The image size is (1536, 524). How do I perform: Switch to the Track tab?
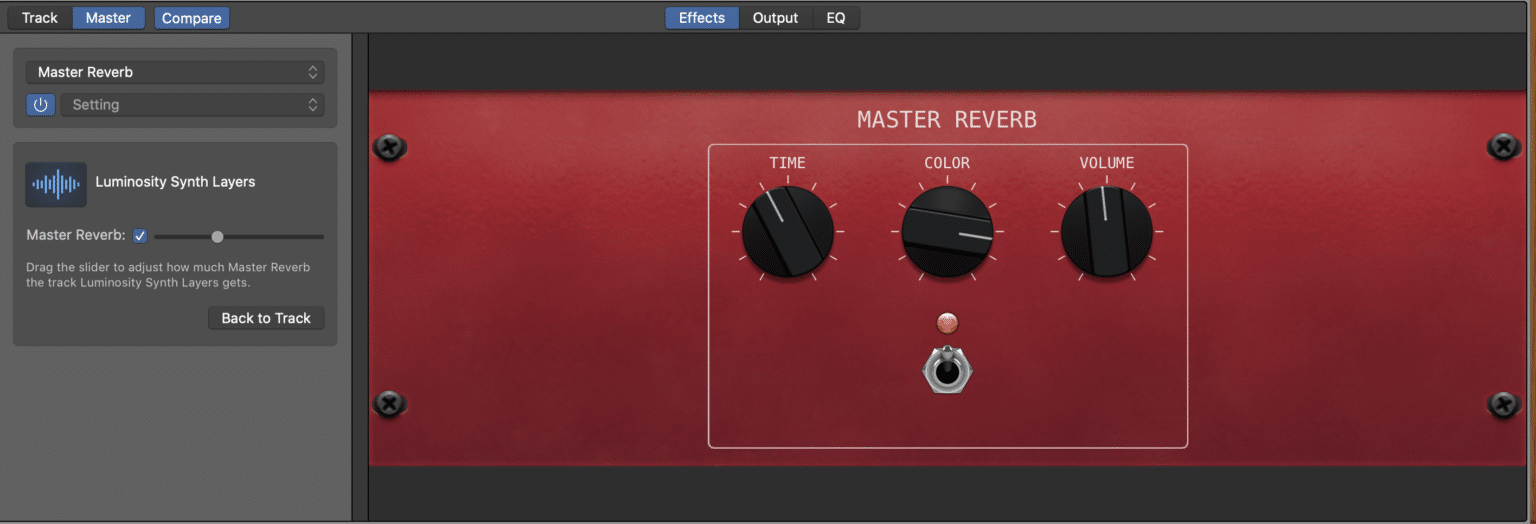pyautogui.click(x=40, y=18)
